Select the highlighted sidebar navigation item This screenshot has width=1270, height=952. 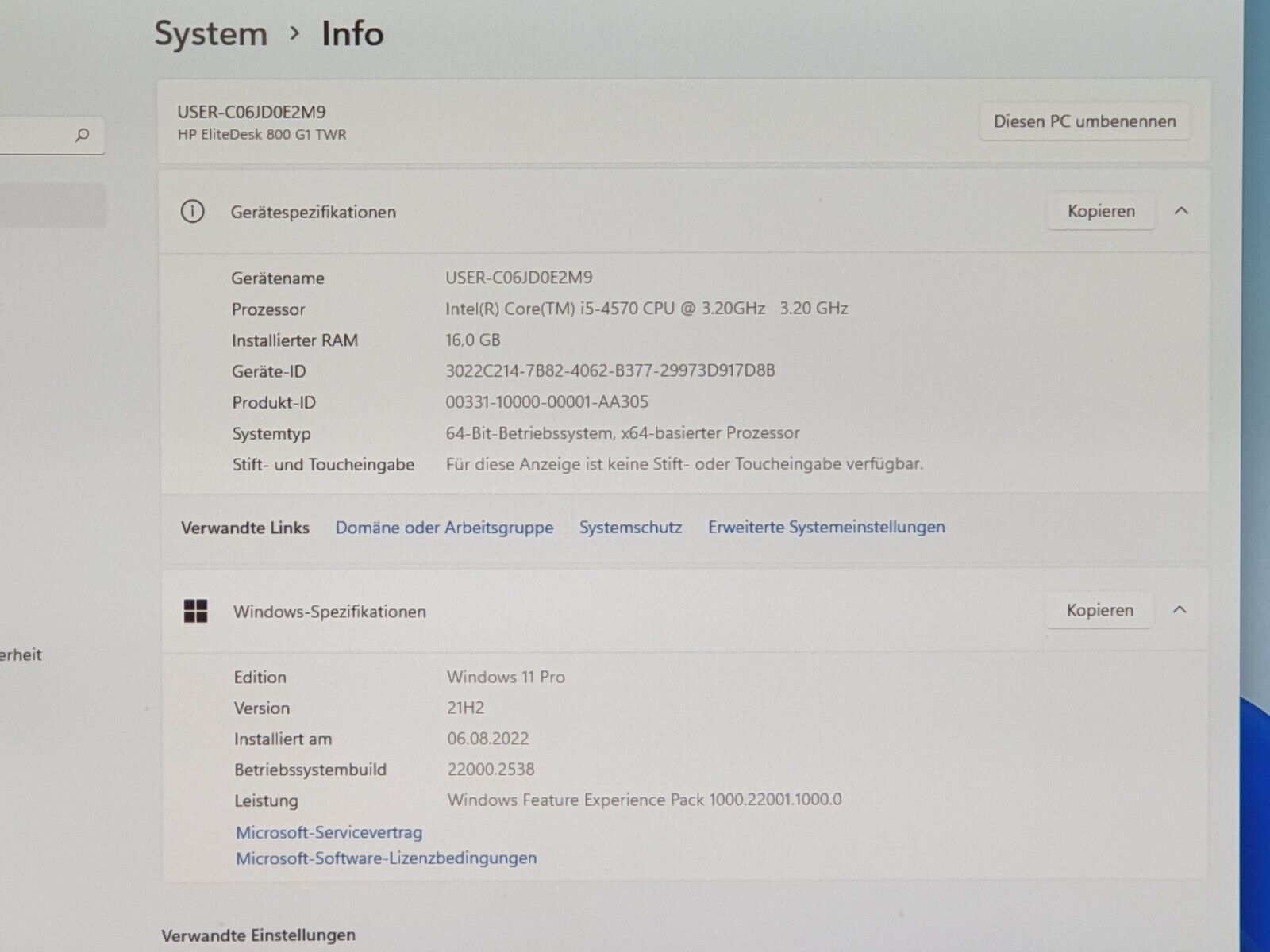click(52, 205)
